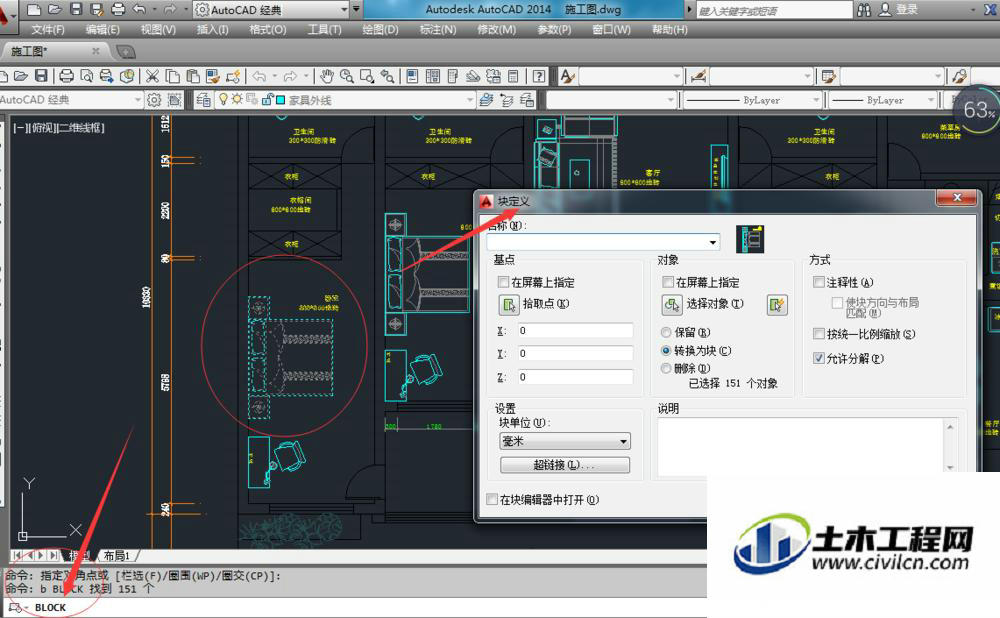This screenshot has width=1000, height=618.
Task: Open Text Style icon with letter A
Action: [x=567, y=77]
